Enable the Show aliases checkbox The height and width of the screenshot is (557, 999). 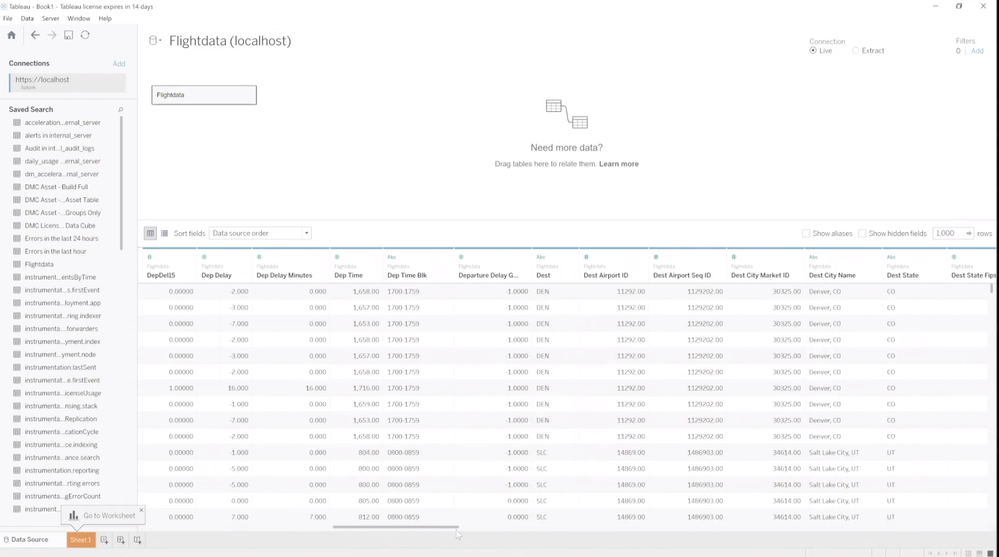(x=806, y=233)
